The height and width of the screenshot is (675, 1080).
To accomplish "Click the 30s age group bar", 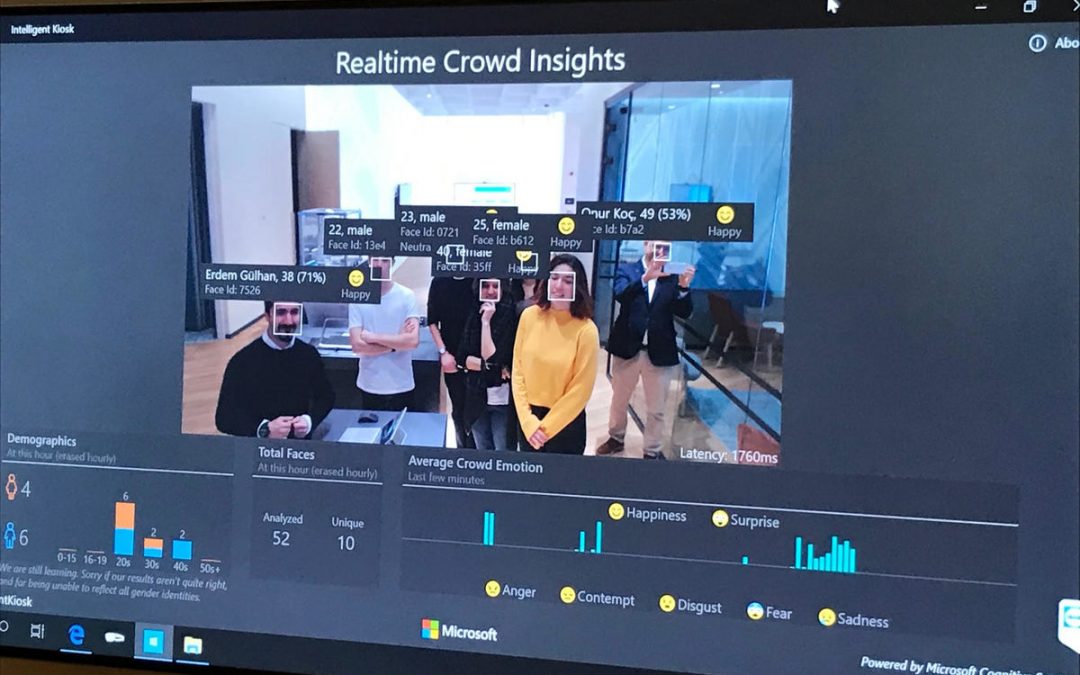I will 153,548.
